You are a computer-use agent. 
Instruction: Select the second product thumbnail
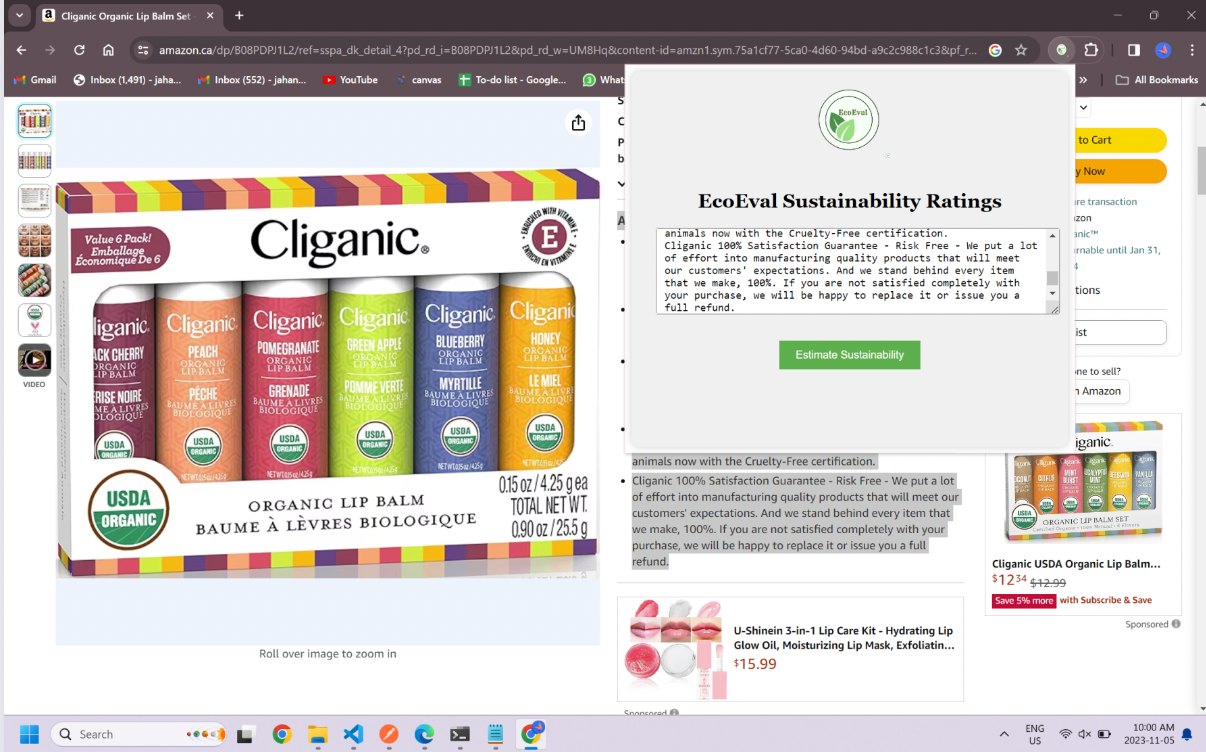click(34, 161)
